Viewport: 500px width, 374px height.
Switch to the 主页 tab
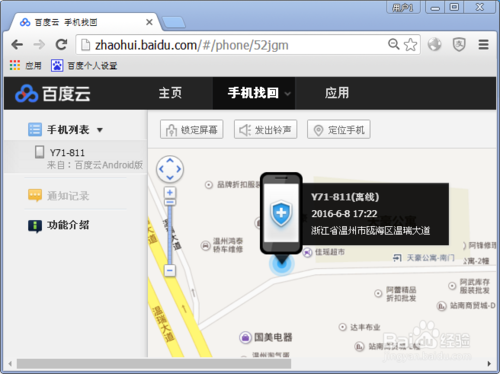(170, 93)
